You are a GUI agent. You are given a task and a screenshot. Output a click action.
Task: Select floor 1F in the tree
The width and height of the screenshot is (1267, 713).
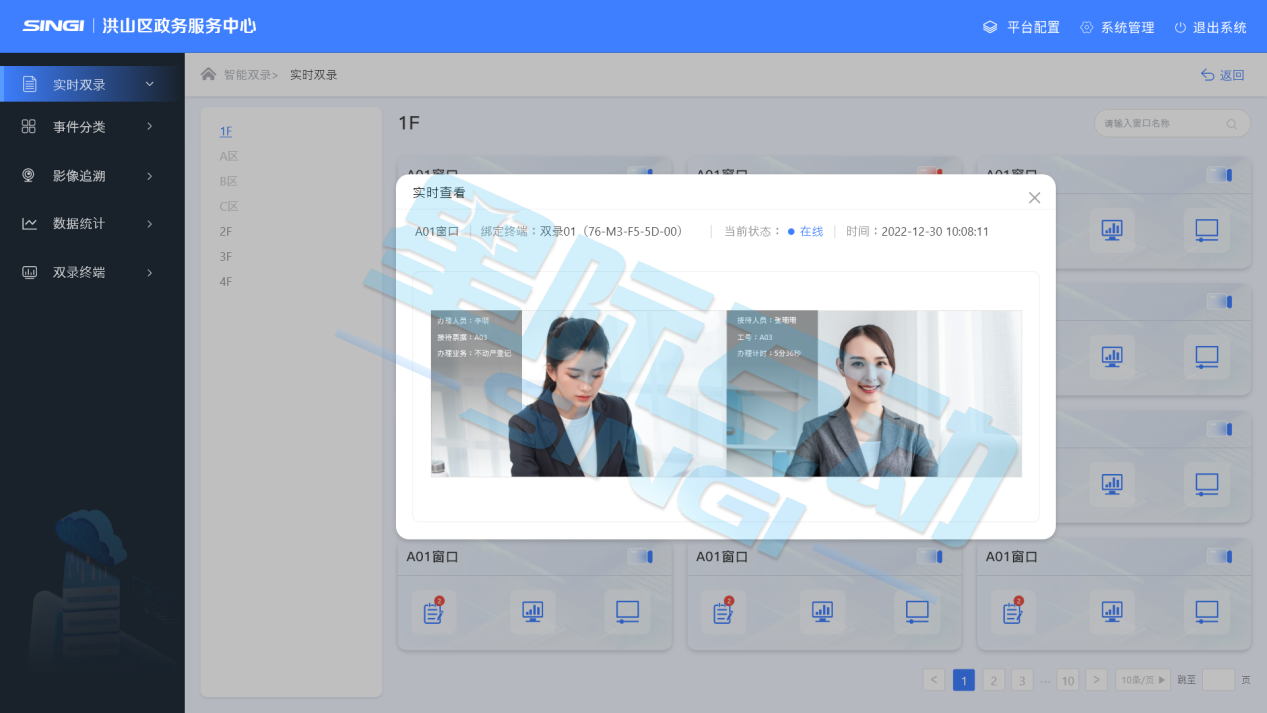point(226,131)
